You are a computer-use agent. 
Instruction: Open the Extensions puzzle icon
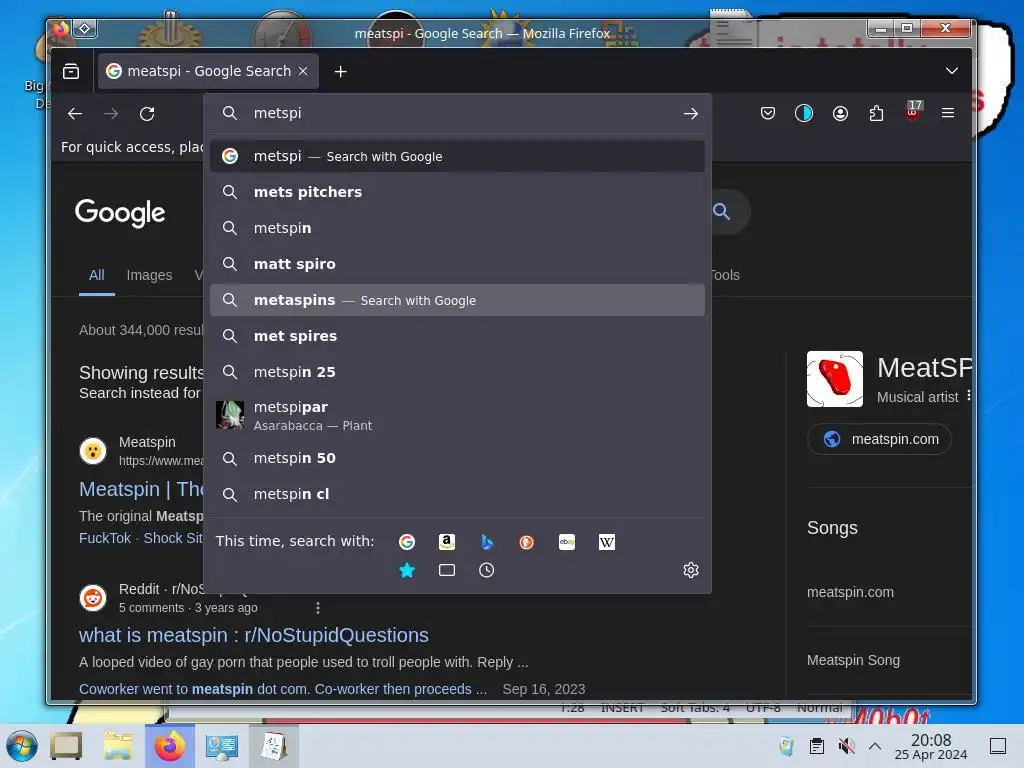876,114
